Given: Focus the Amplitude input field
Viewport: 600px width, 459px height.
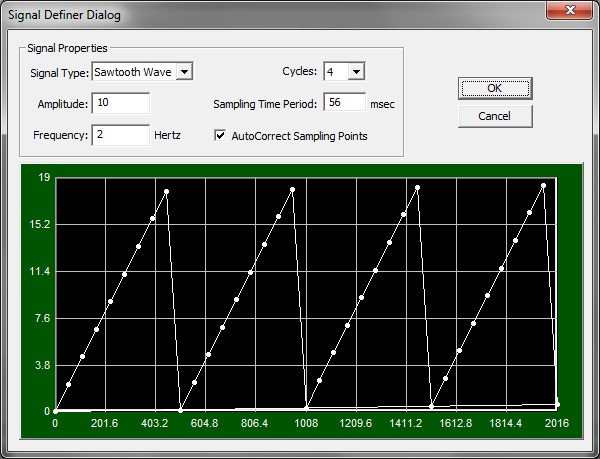Looking at the screenshot, I should tap(121, 103).
